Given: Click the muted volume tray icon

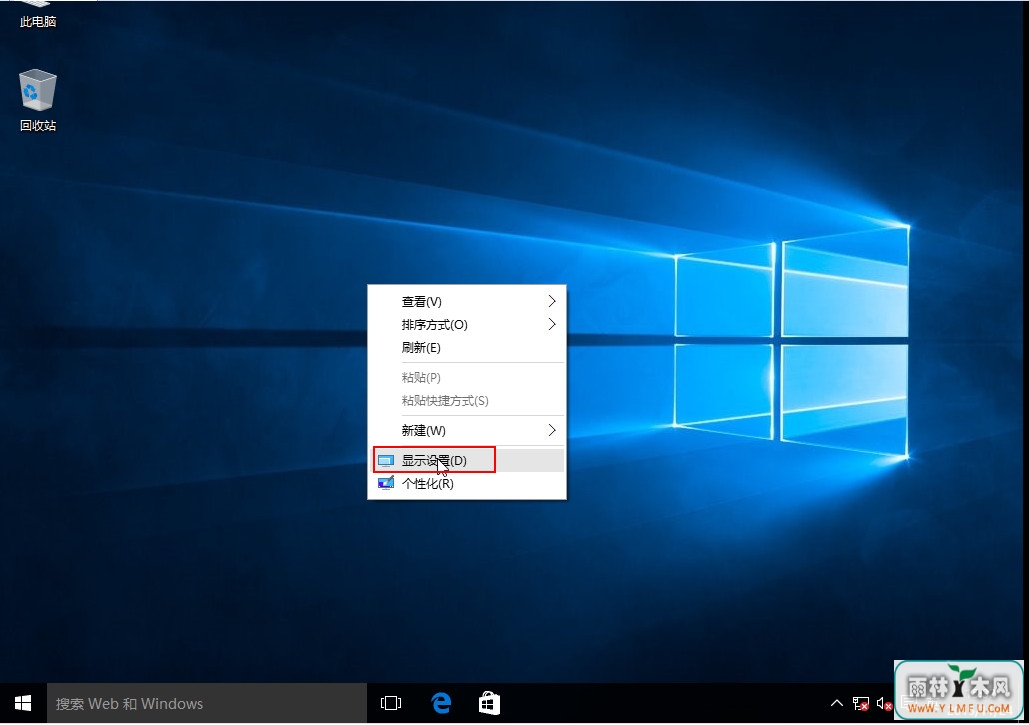Looking at the screenshot, I should pyautogui.click(x=883, y=704).
